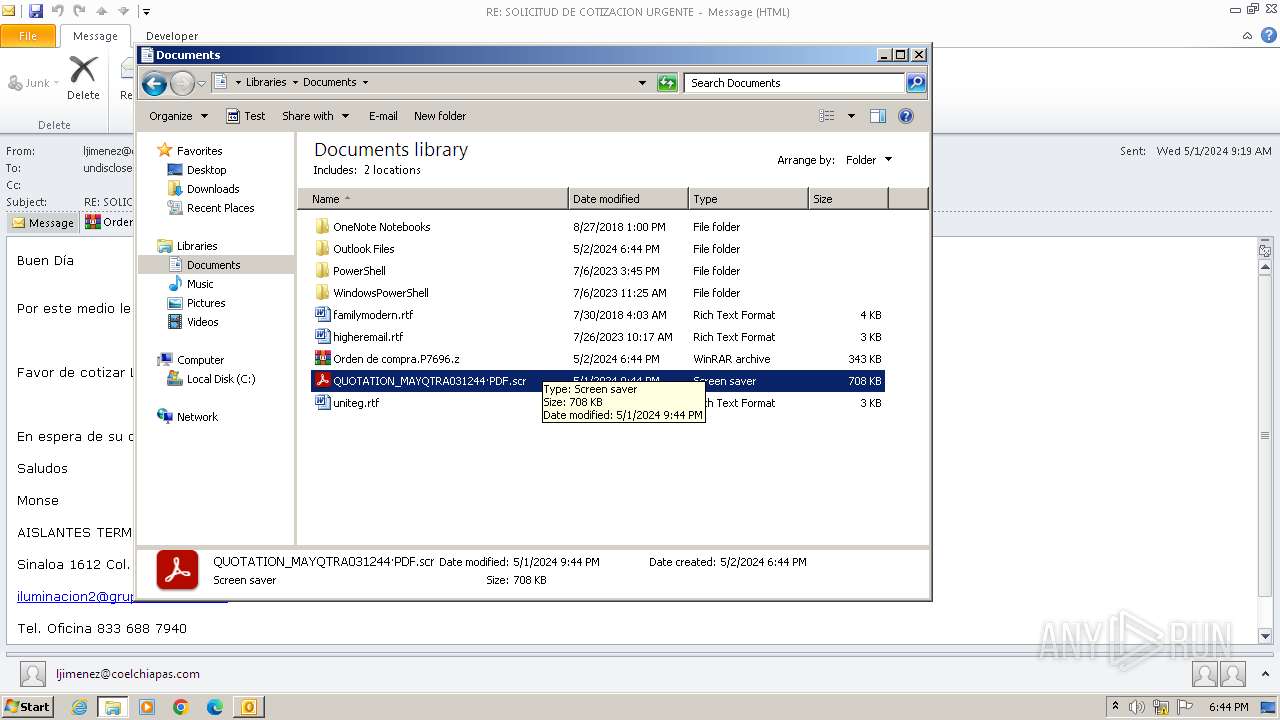Go back with the Explorer Back arrow
The width and height of the screenshot is (1280, 720).
(154, 83)
